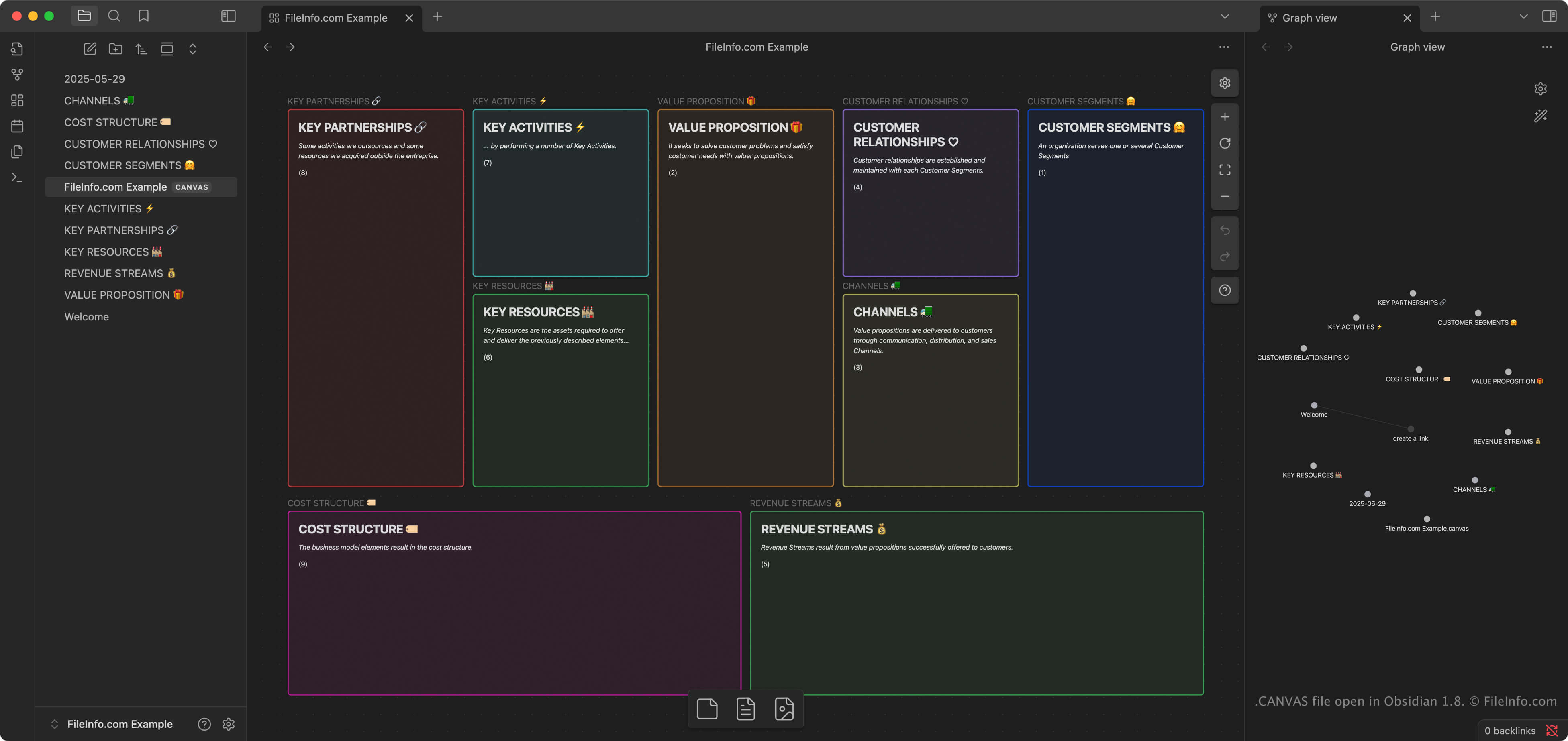Start graph timelapse animation

pyautogui.click(x=1541, y=116)
